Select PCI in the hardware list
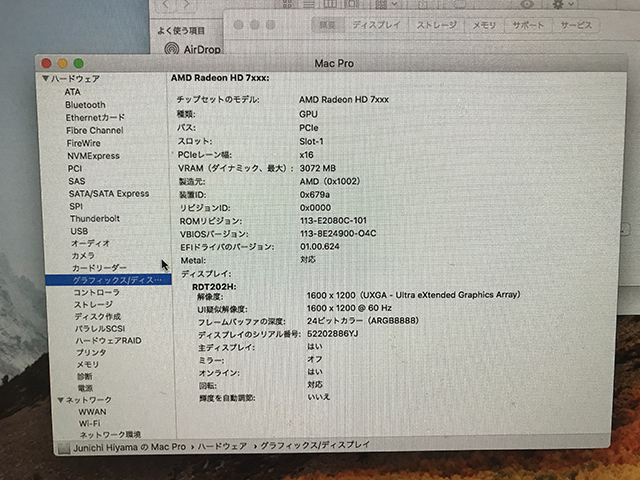The image size is (640, 480). (x=75, y=168)
